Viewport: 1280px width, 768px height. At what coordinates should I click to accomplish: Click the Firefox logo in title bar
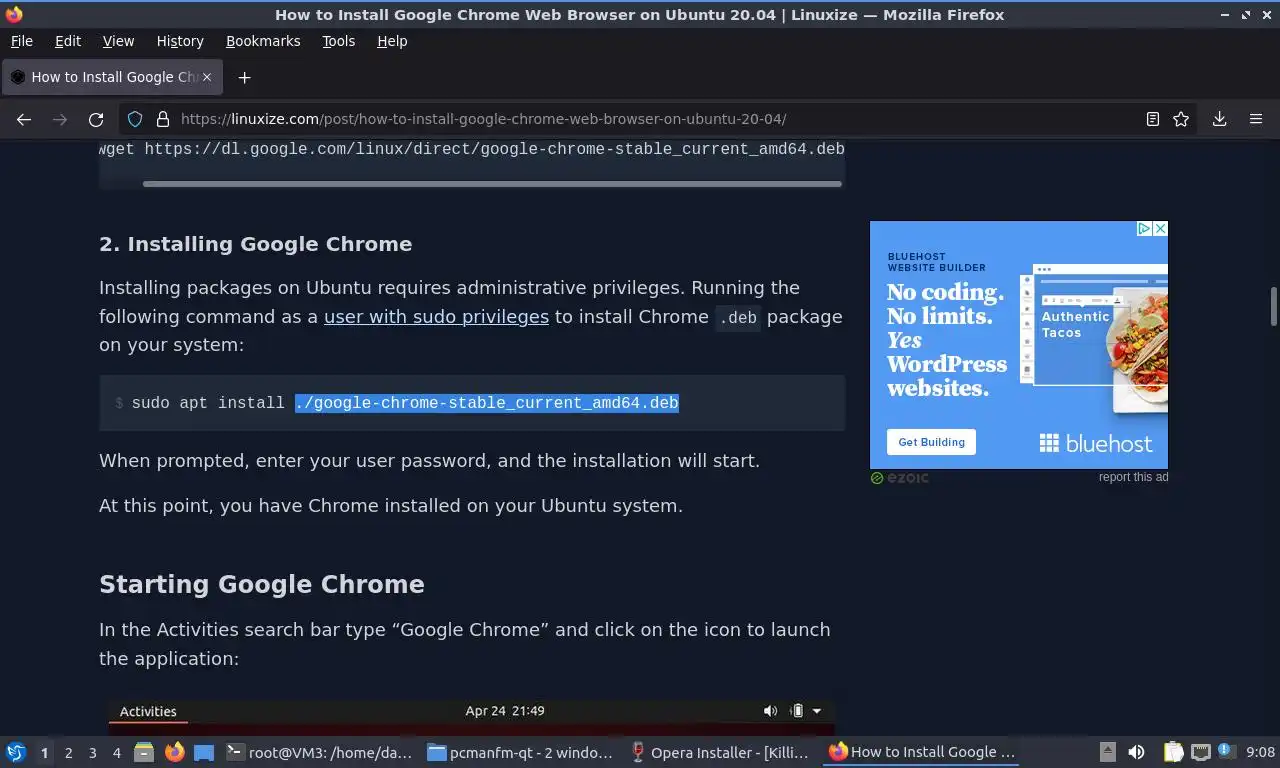pos(14,14)
